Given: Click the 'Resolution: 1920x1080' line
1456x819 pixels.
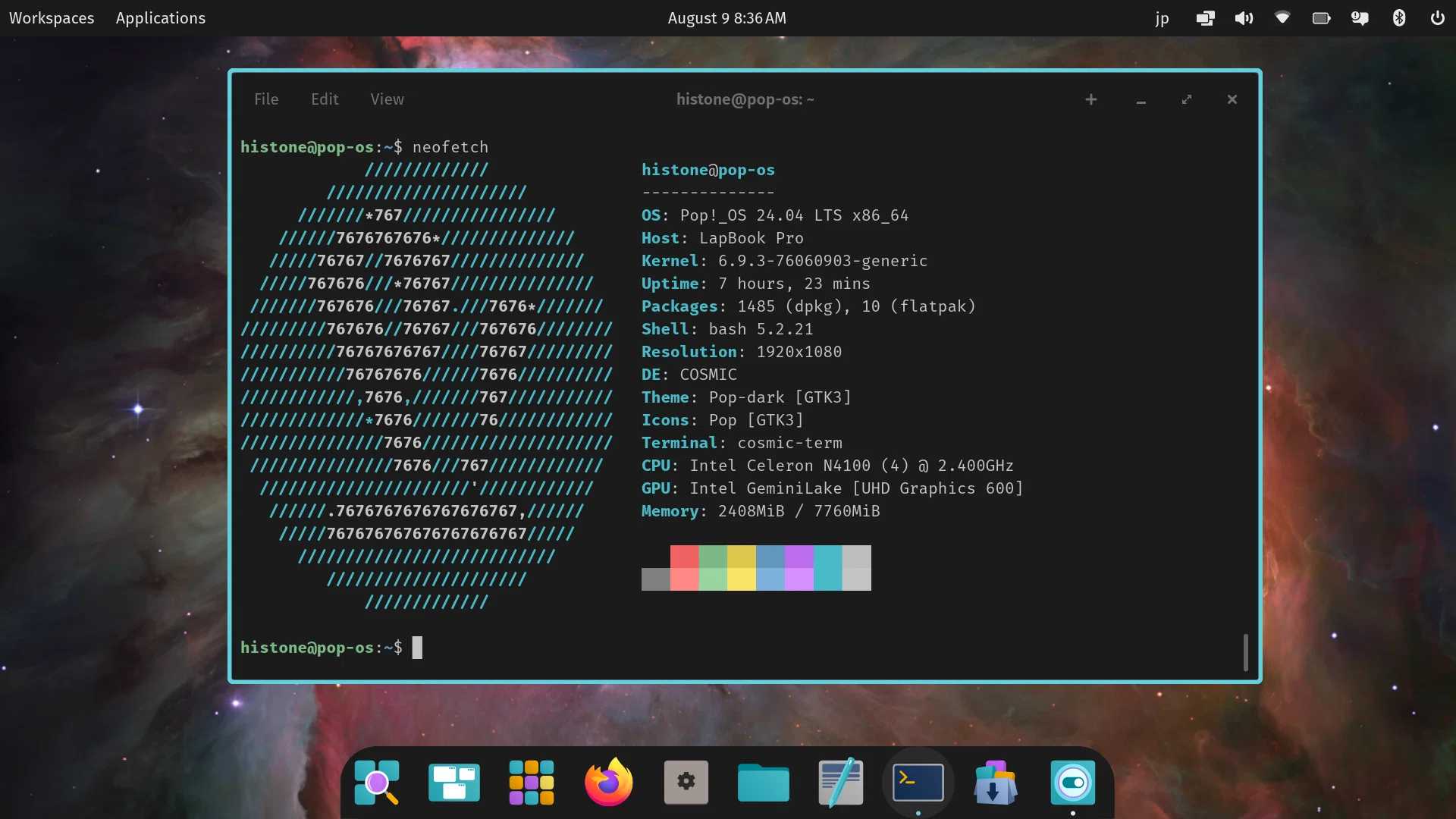Looking at the screenshot, I should coord(742,352).
